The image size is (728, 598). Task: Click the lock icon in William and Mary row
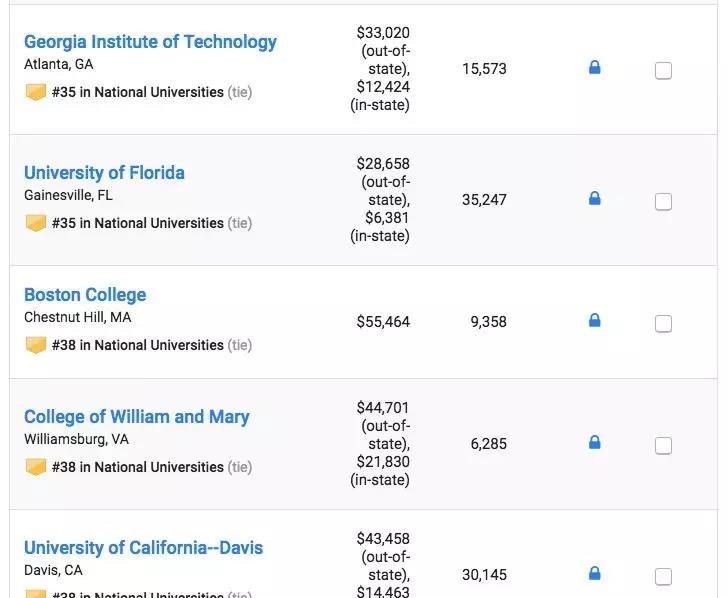click(x=594, y=442)
